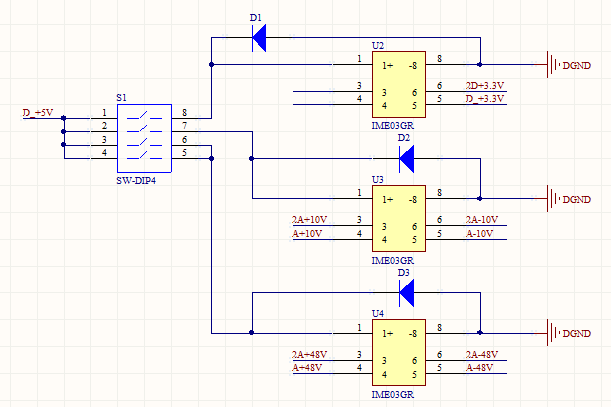Click the A-10V net label

click(x=479, y=234)
